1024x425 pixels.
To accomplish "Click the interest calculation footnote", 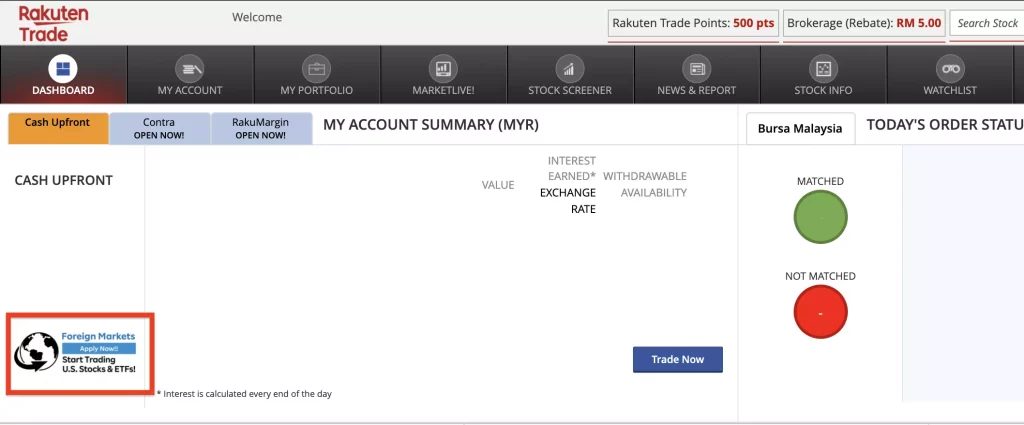I will click(x=244, y=394).
